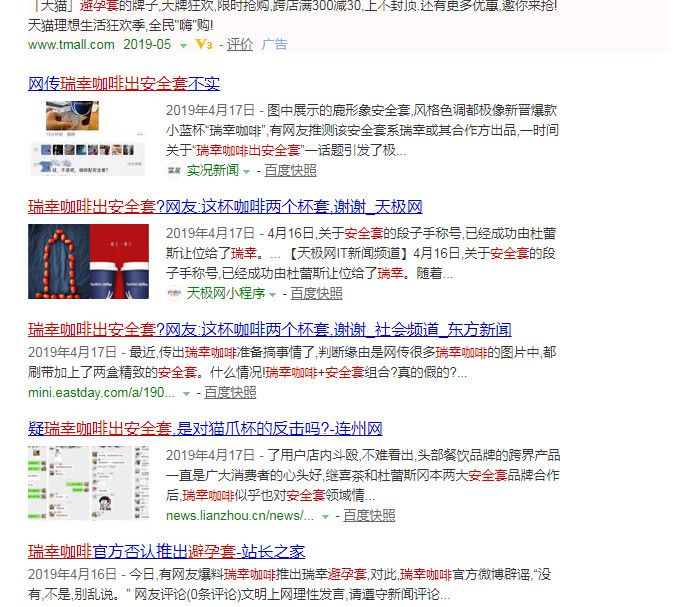The height and width of the screenshot is (607, 676).
Task: Open the 站长之家 result title link
Action: [166, 552]
